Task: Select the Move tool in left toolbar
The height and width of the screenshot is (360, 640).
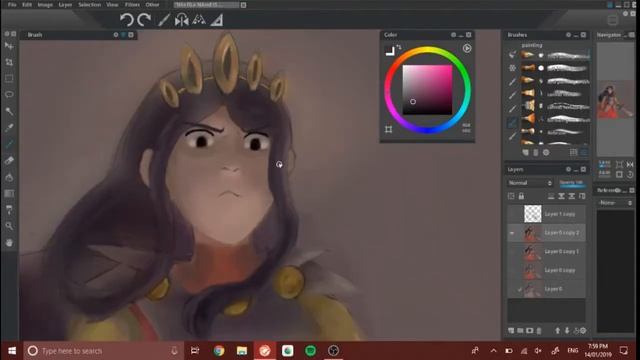Action: click(9, 46)
